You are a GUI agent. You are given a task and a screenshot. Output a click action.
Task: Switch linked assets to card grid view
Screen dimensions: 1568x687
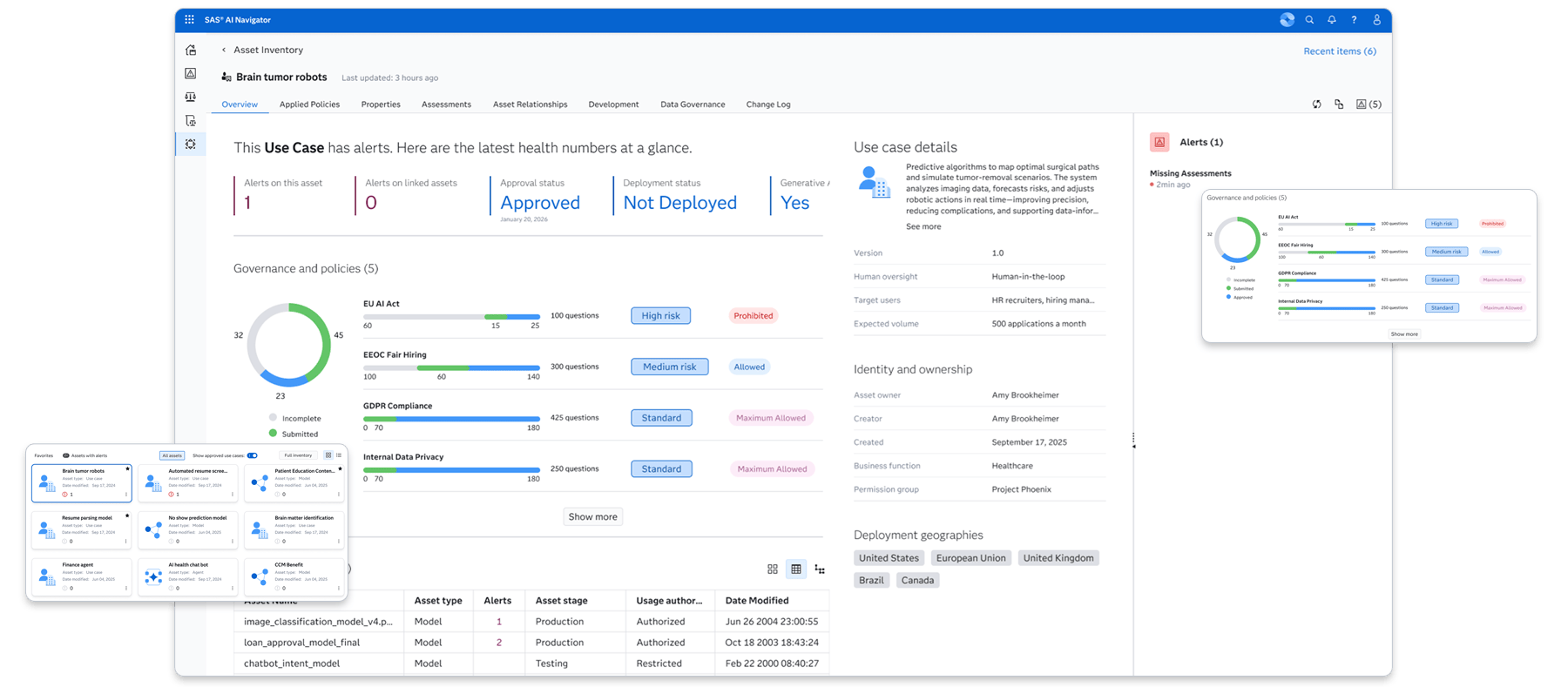point(773,569)
